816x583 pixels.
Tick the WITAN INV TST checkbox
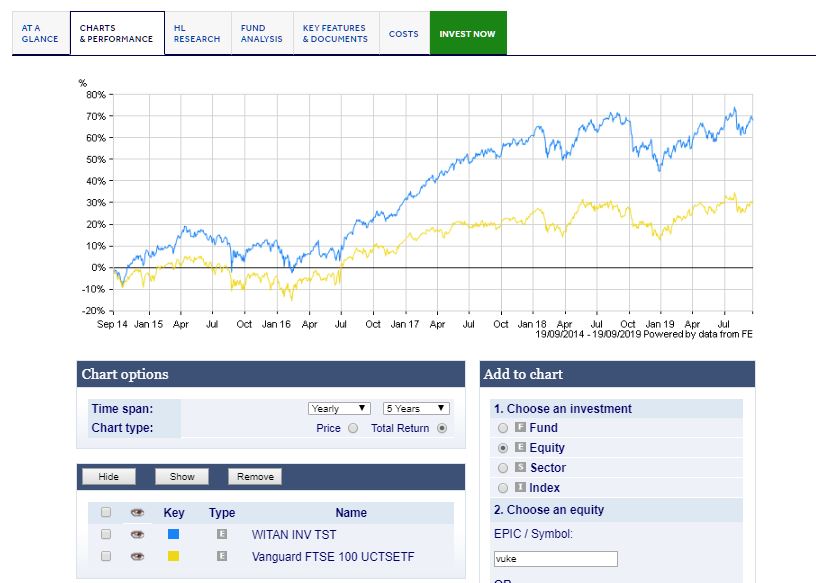coord(106,534)
